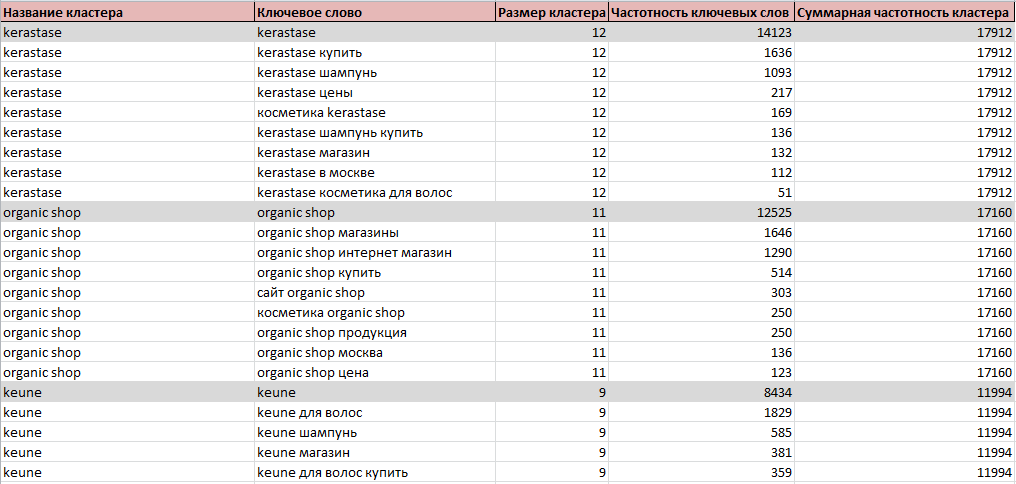
Task: Click the cell 'косметика kerastase'
Action: 375,113
